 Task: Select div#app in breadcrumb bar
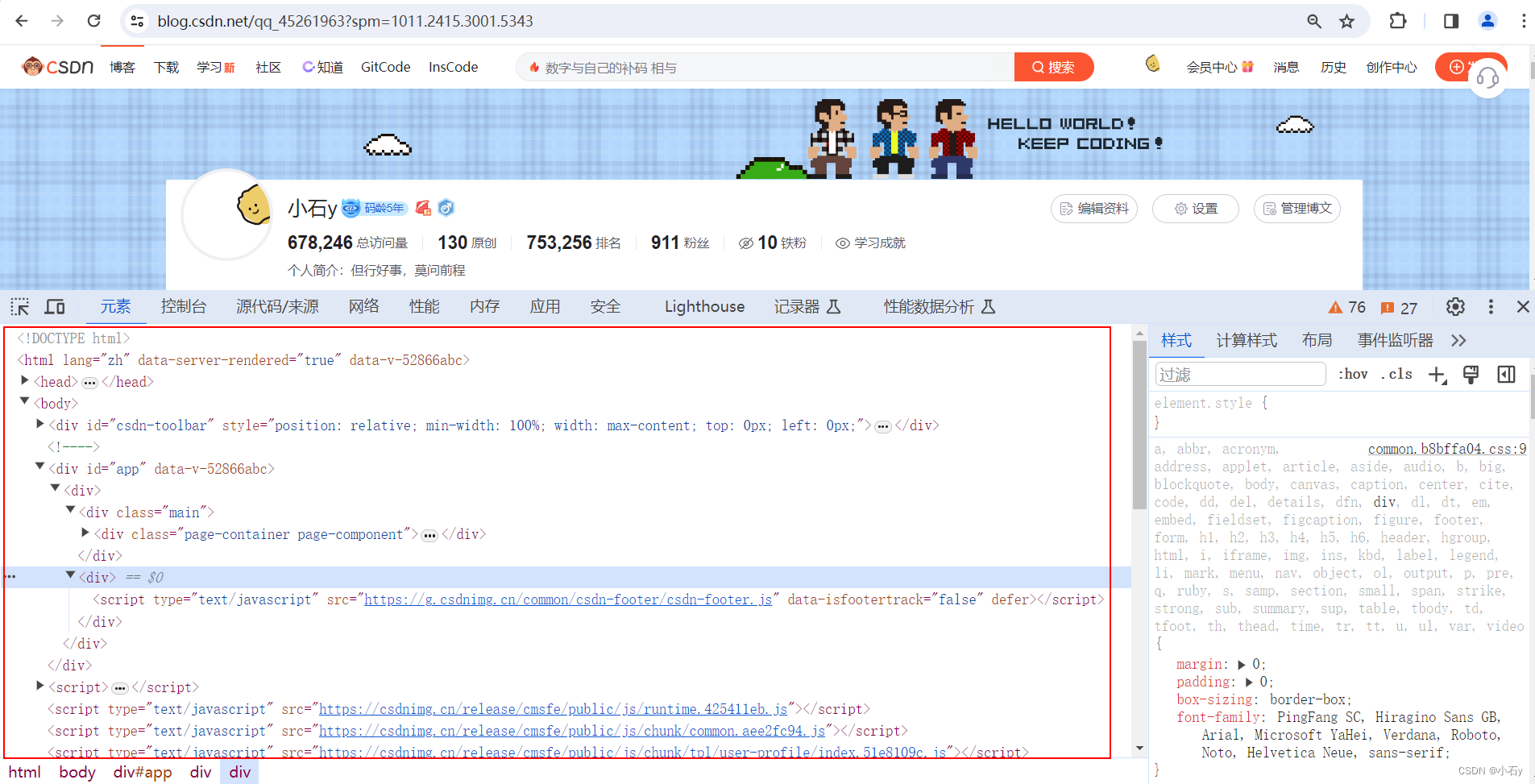coord(143,772)
